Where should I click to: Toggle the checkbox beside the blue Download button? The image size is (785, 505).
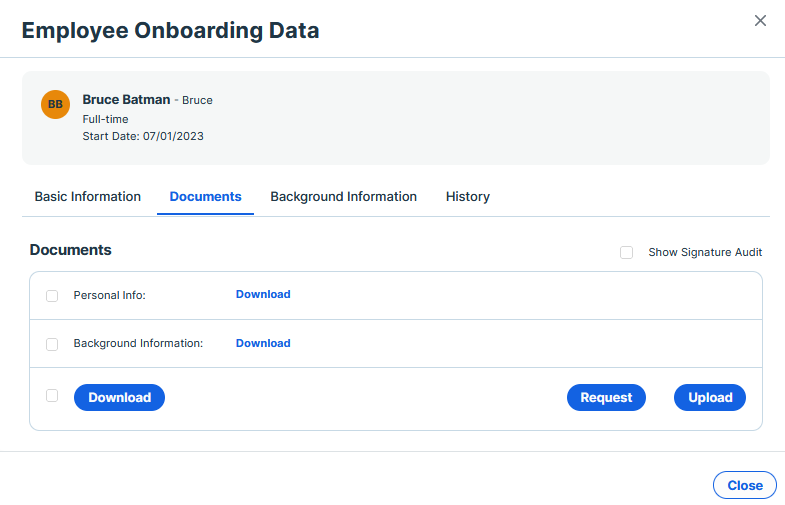click(52, 395)
